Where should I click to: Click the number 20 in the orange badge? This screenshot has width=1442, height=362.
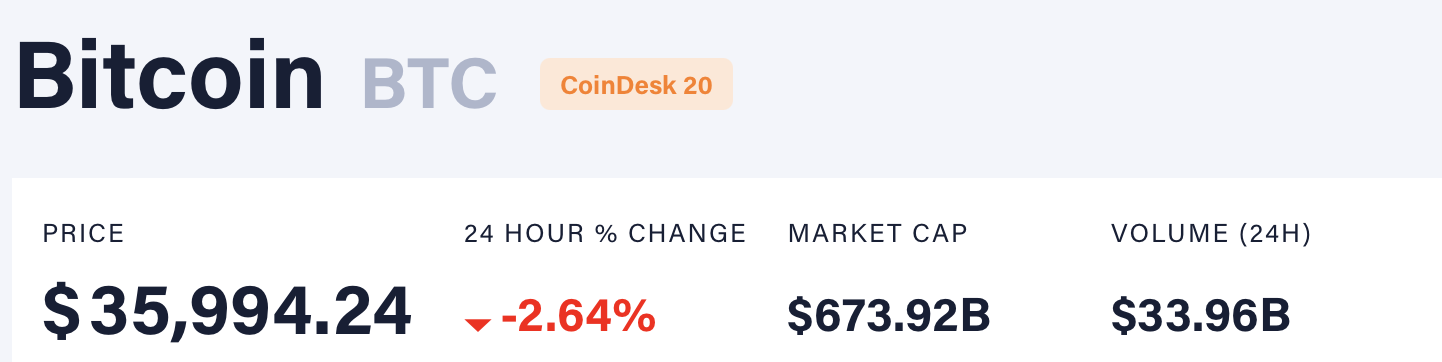click(698, 85)
